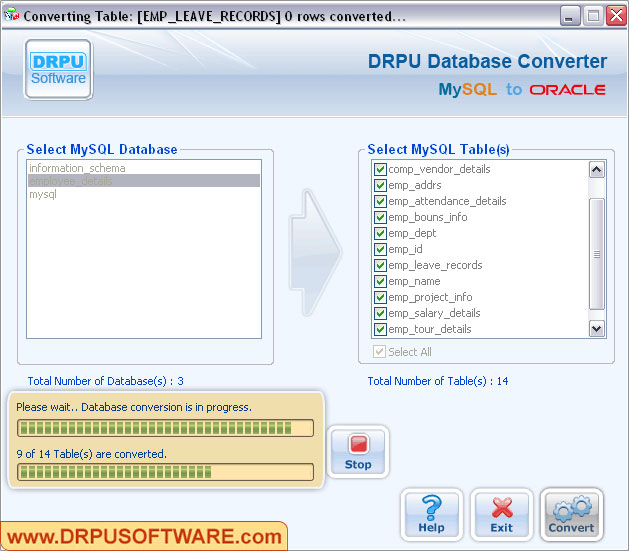Open the www.DRPUSOFTWARE.com link
Screen dimensions: 629x551
coord(144,537)
